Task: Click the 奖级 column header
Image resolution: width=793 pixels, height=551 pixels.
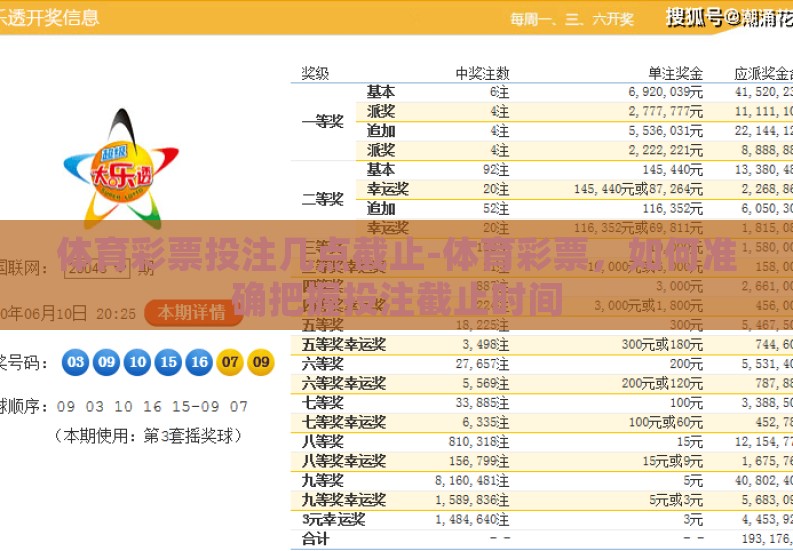Action: click(315, 74)
